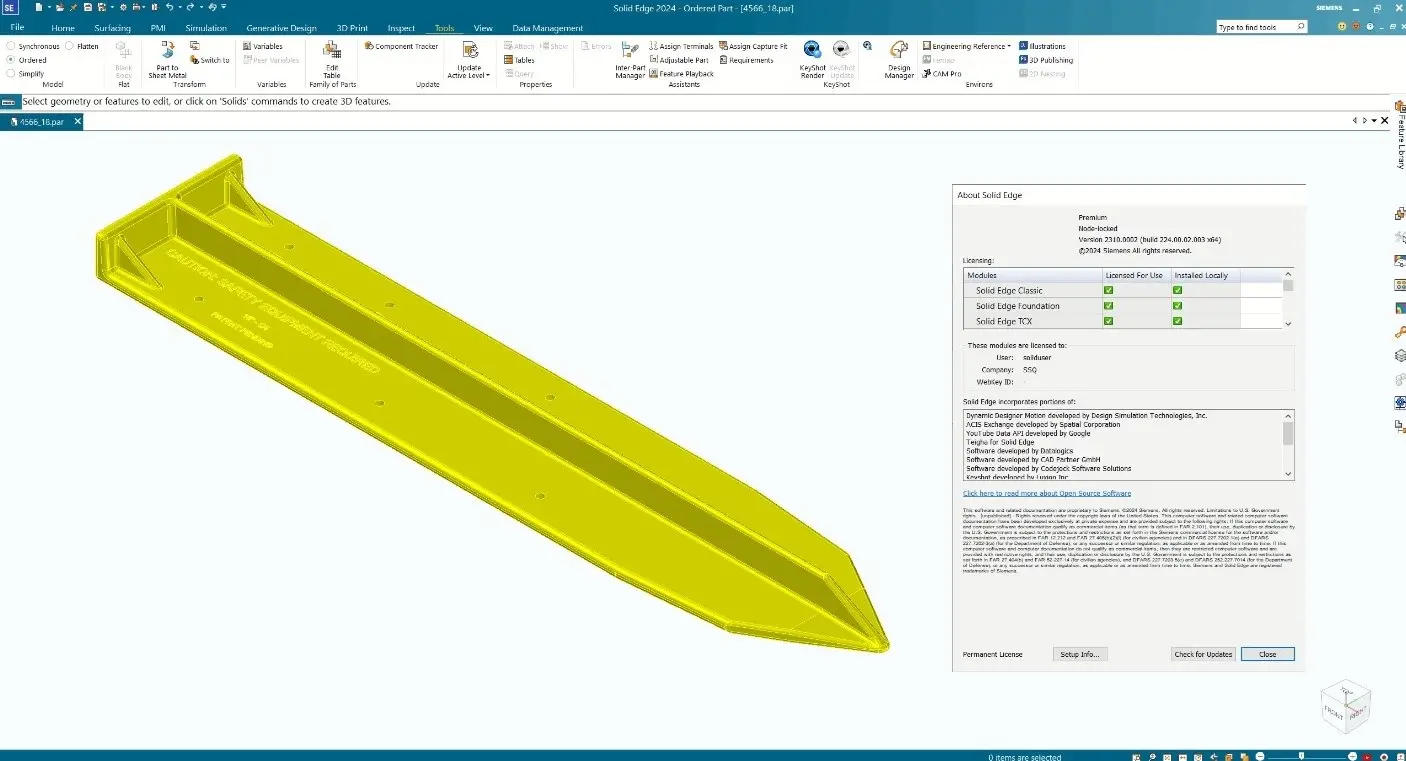This screenshot has height=761, width=1406.
Task: Click the view orientation cube
Action: (x=1345, y=706)
